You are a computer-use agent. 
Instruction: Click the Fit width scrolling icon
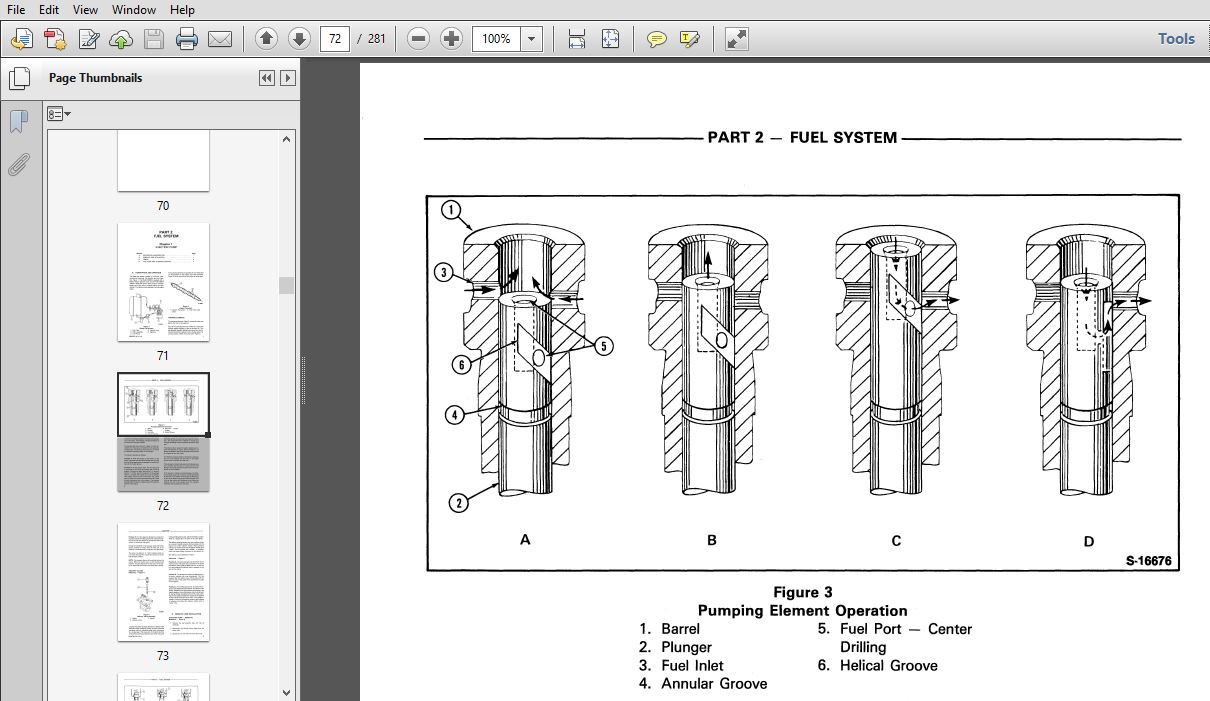pos(577,39)
